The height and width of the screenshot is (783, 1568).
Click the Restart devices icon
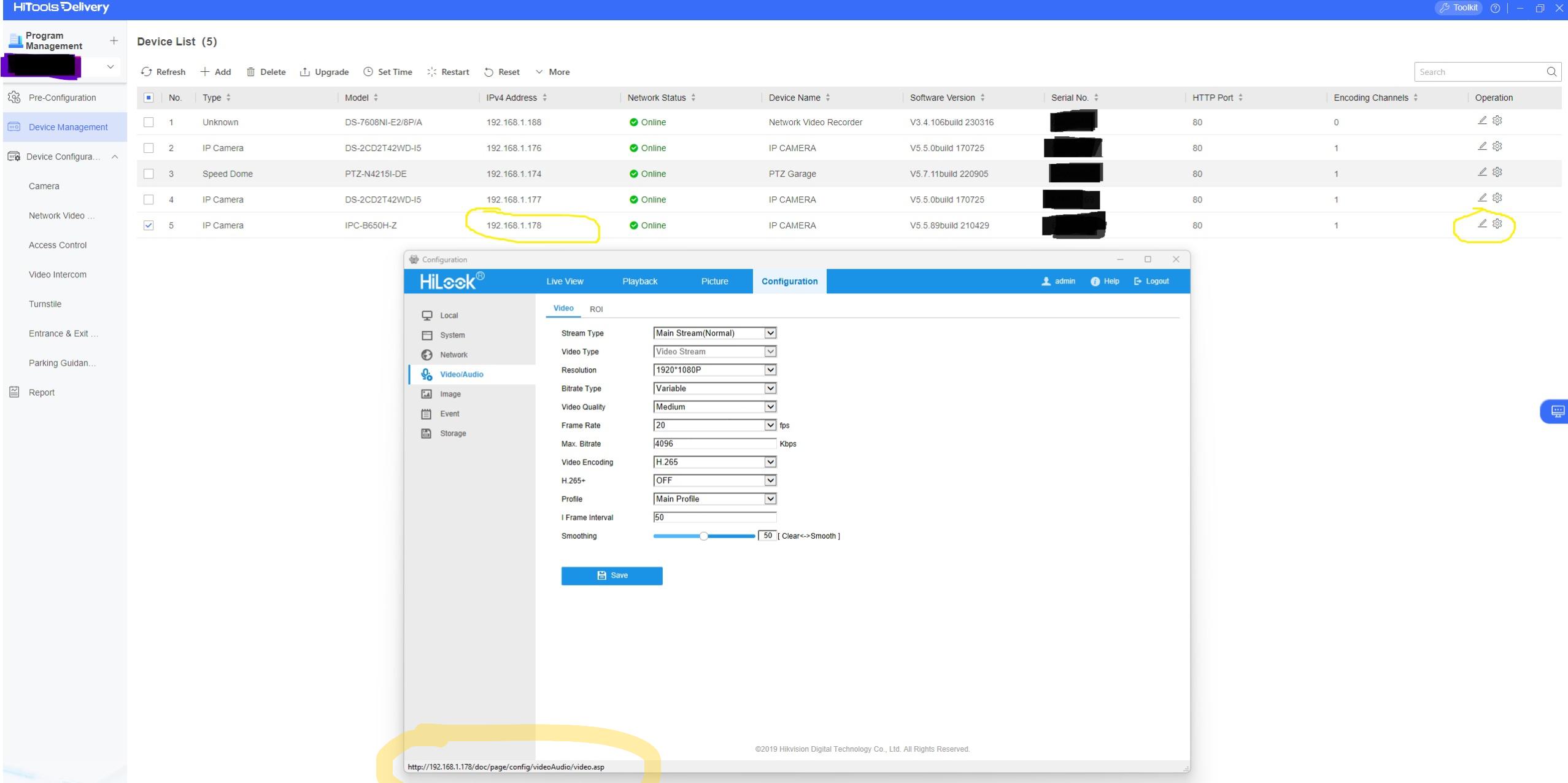tap(432, 72)
